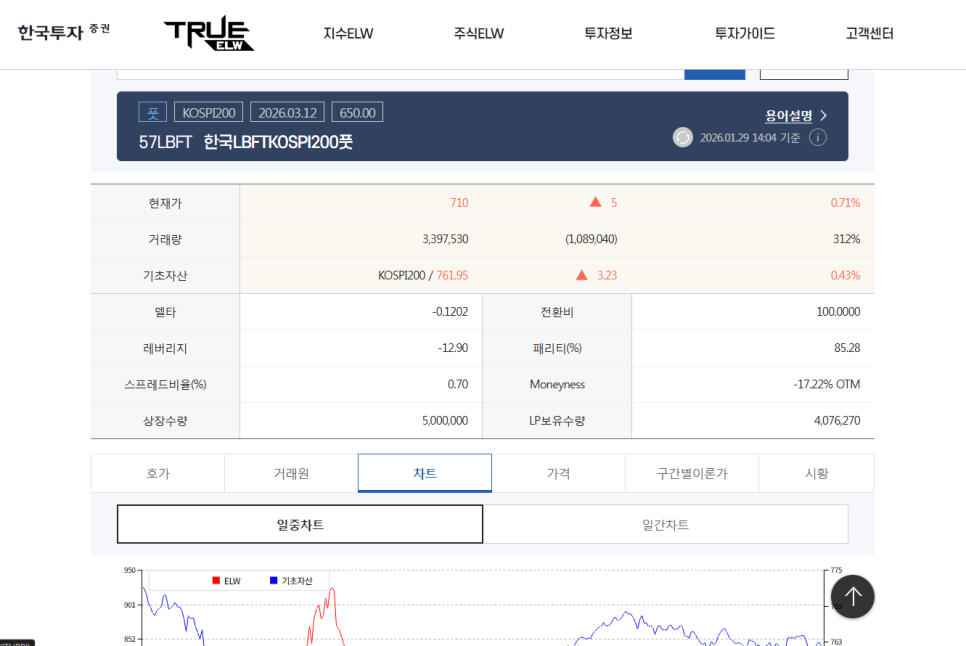Click the refresh icon beside the timestamp
The width and height of the screenshot is (966, 646).
pos(683,137)
